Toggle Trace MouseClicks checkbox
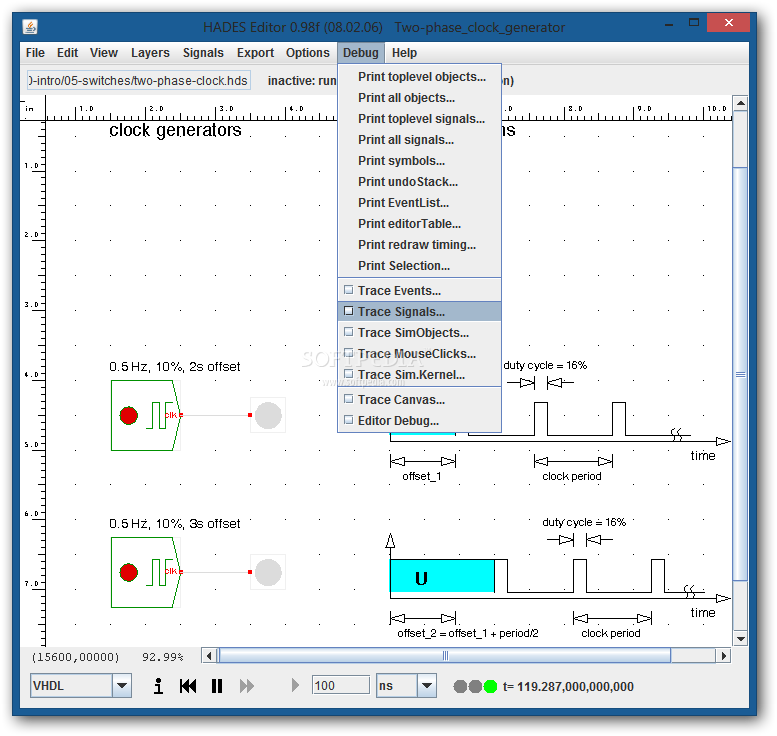Screen dimensions: 777x736 [349, 353]
